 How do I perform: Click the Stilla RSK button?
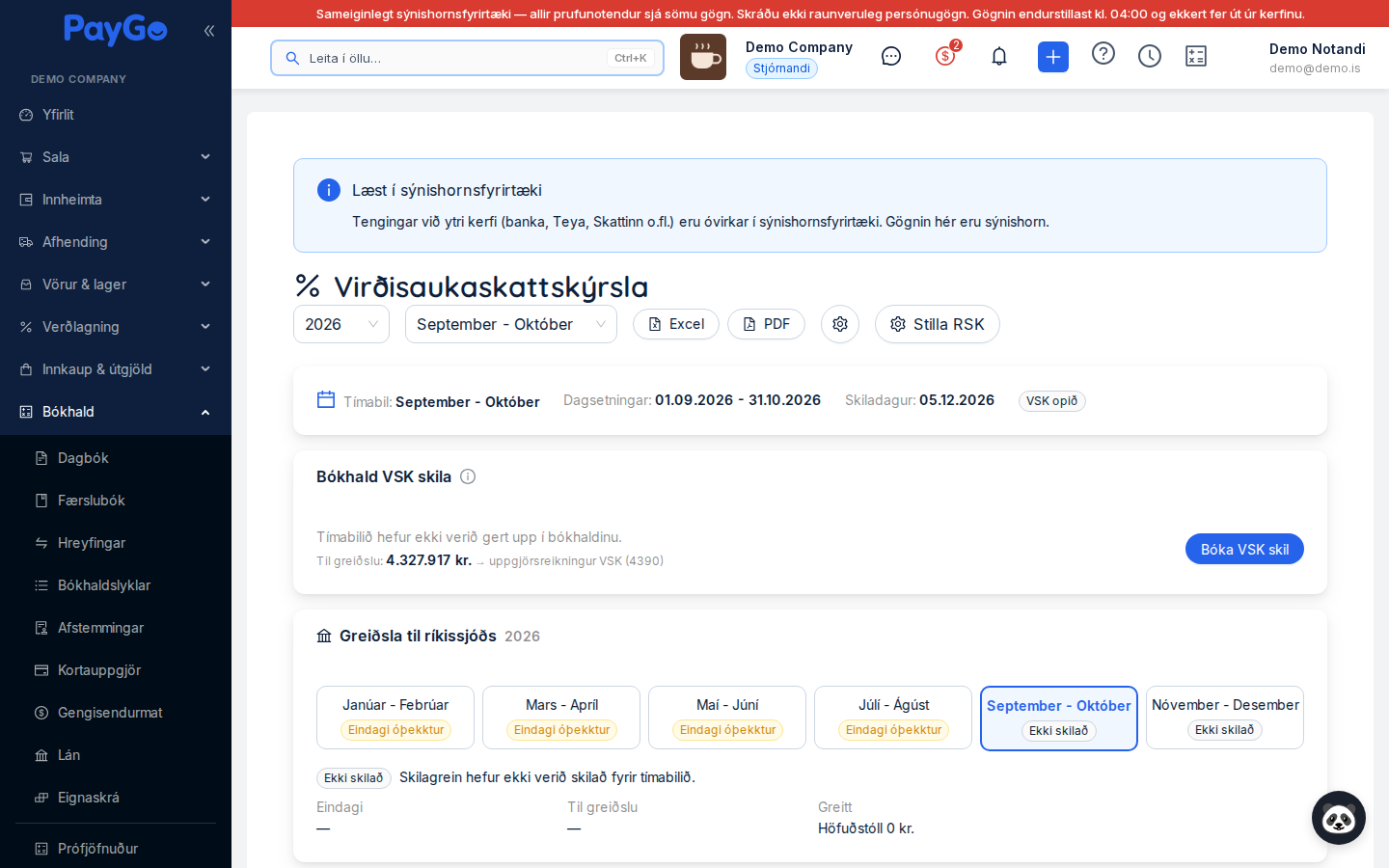(x=938, y=324)
